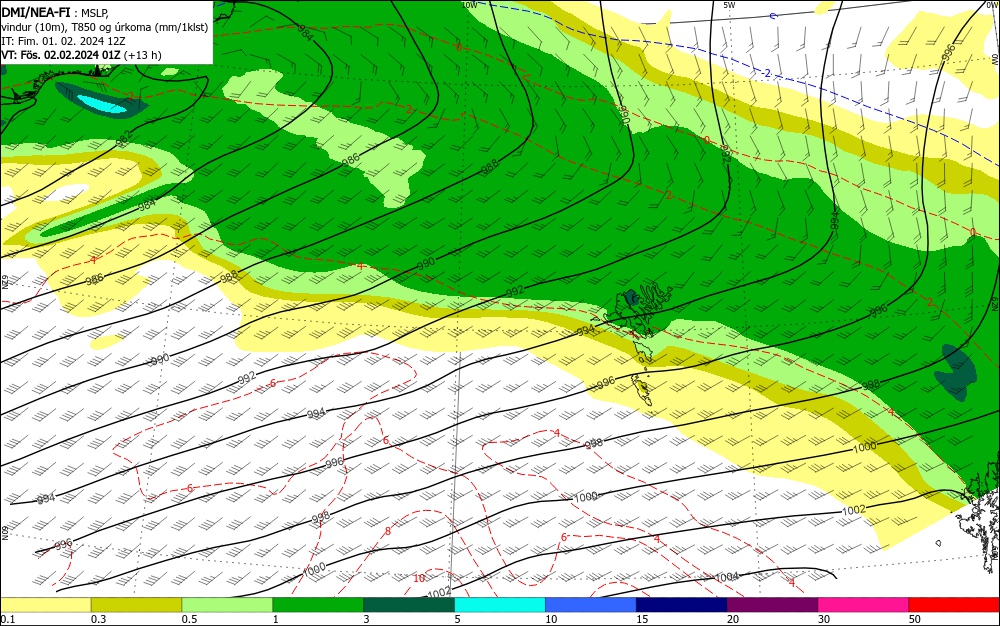Click the light green 0.5–1 legend swatch
This screenshot has width=1000, height=626.
coord(227,605)
